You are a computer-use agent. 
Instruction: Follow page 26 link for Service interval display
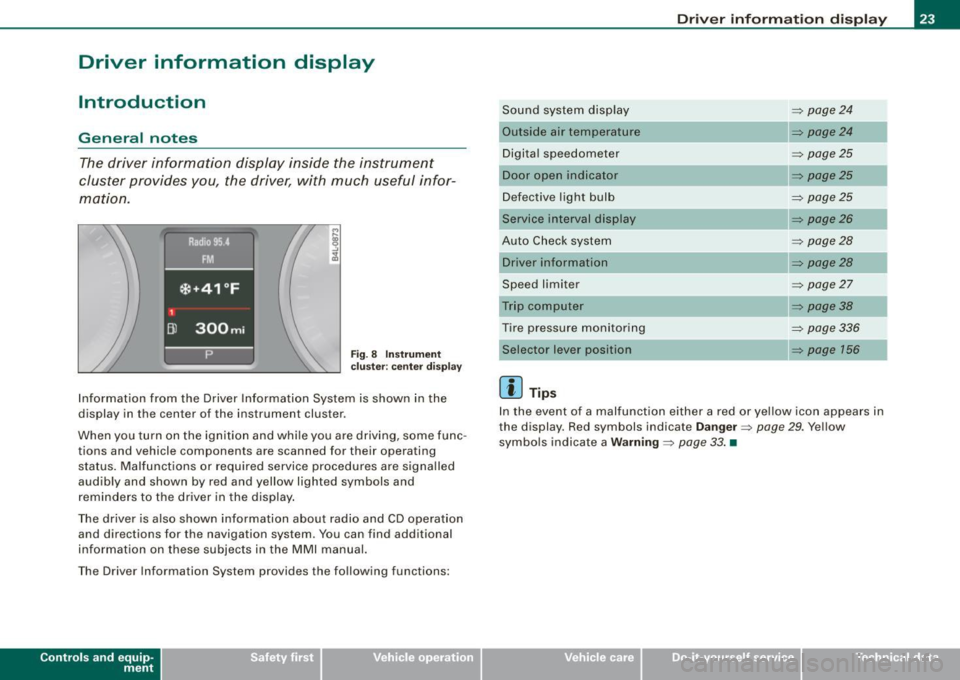822,219
